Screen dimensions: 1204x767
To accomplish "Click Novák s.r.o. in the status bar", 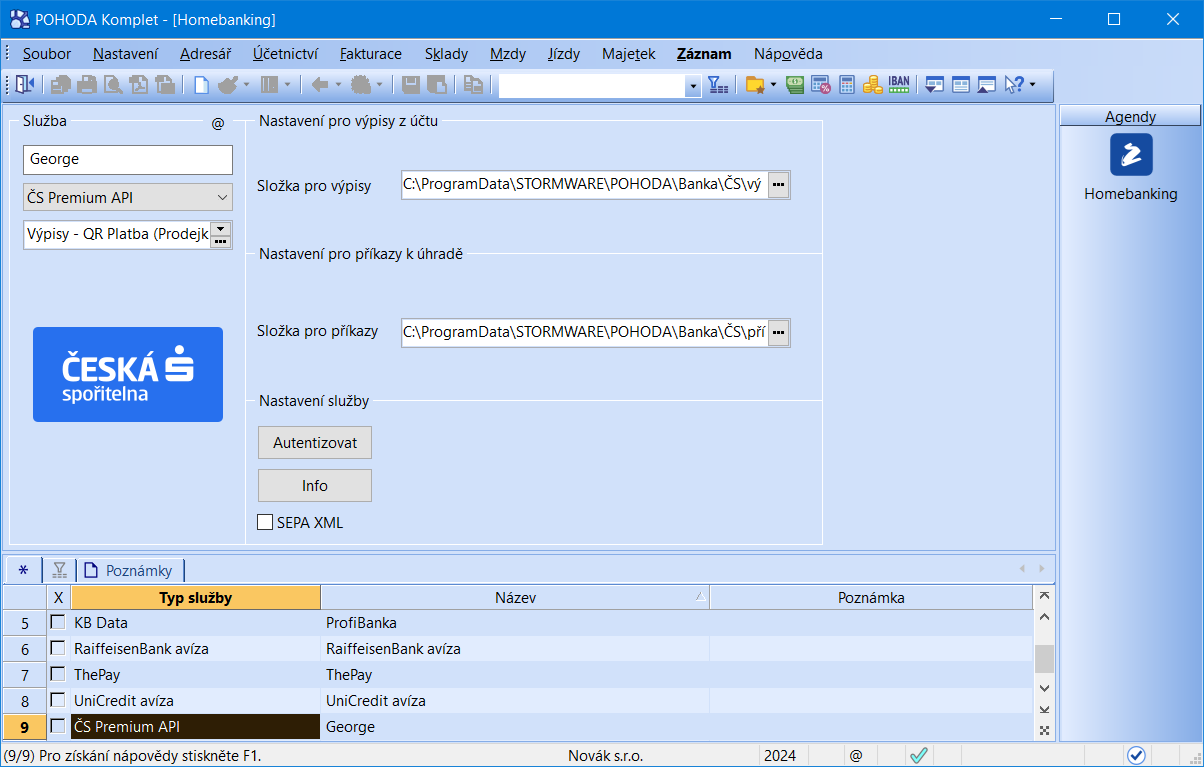I will 606,756.
